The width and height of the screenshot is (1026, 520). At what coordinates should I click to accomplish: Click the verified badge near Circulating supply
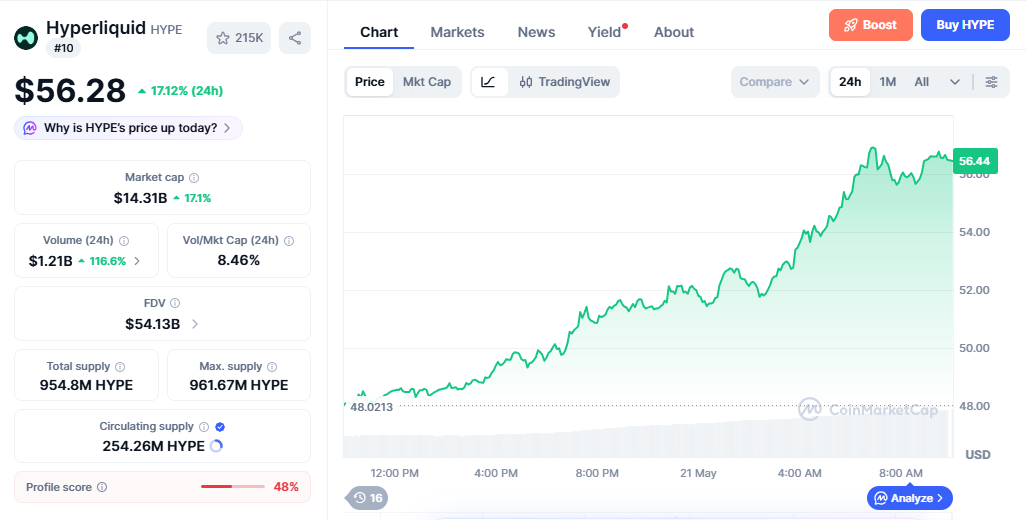221,426
